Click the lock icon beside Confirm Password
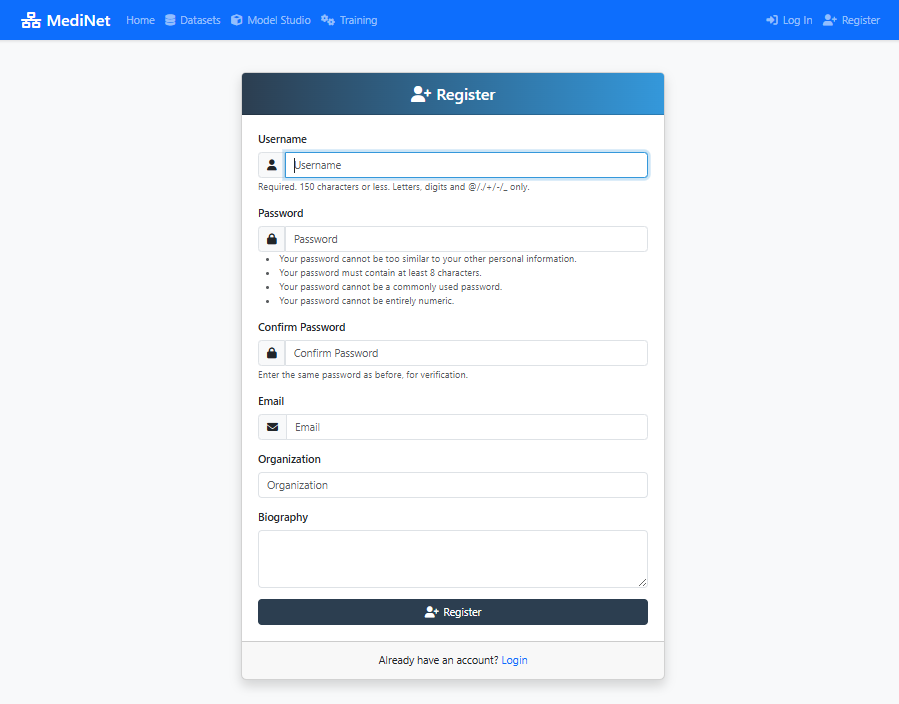 coord(272,353)
